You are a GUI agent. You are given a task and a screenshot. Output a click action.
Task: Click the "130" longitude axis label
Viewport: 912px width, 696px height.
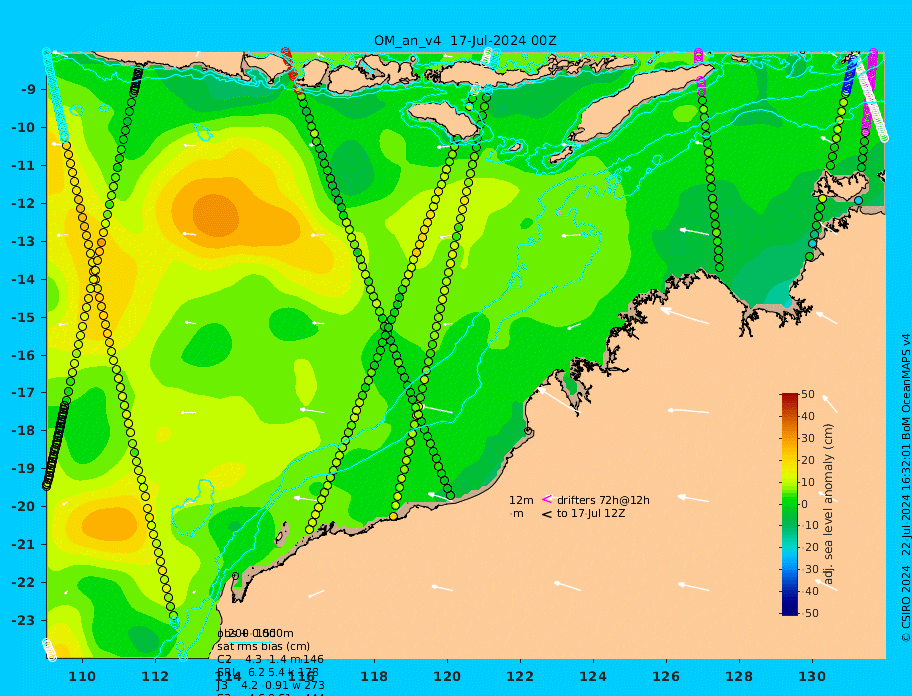(812, 676)
